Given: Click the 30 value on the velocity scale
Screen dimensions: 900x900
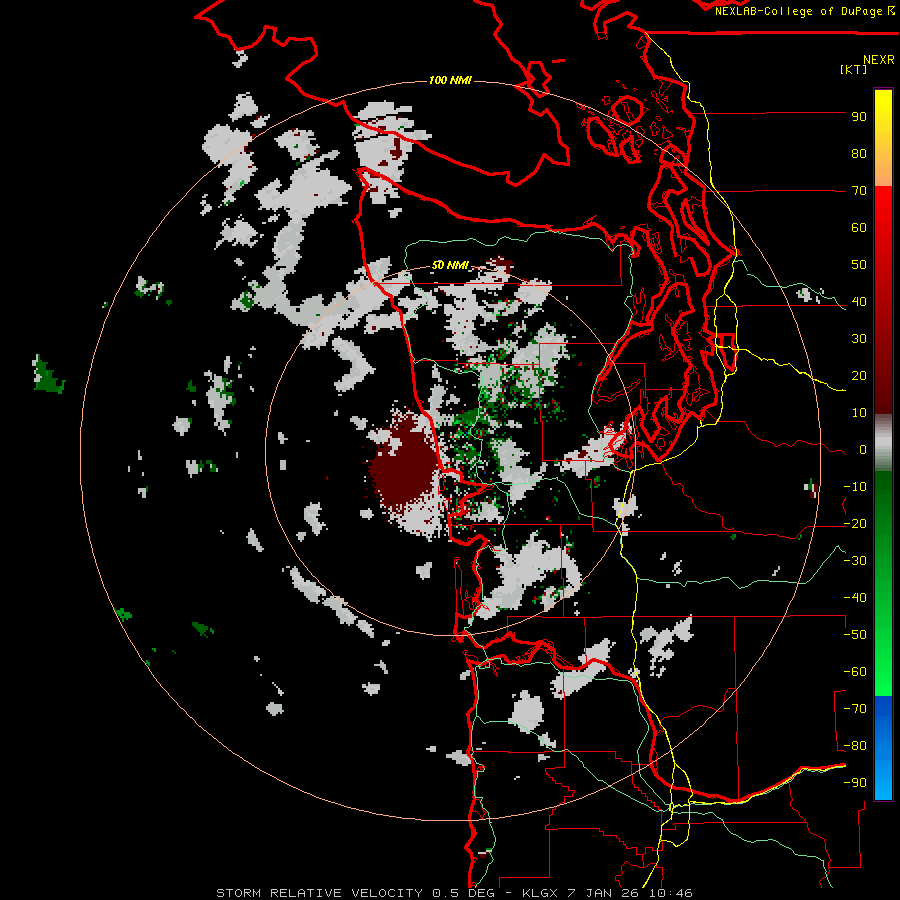Looking at the screenshot, I should point(859,339).
